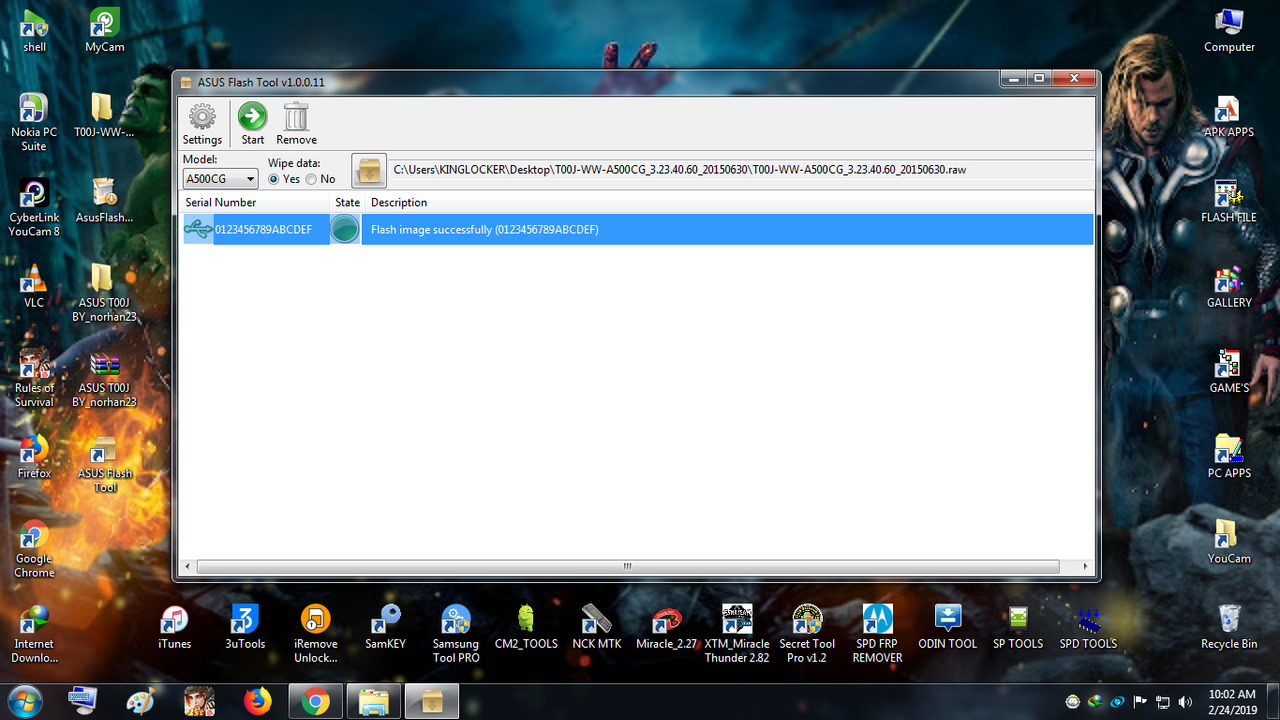Open PC APPS desktop shortcut
This screenshot has height=720, width=1280.
click(1229, 457)
